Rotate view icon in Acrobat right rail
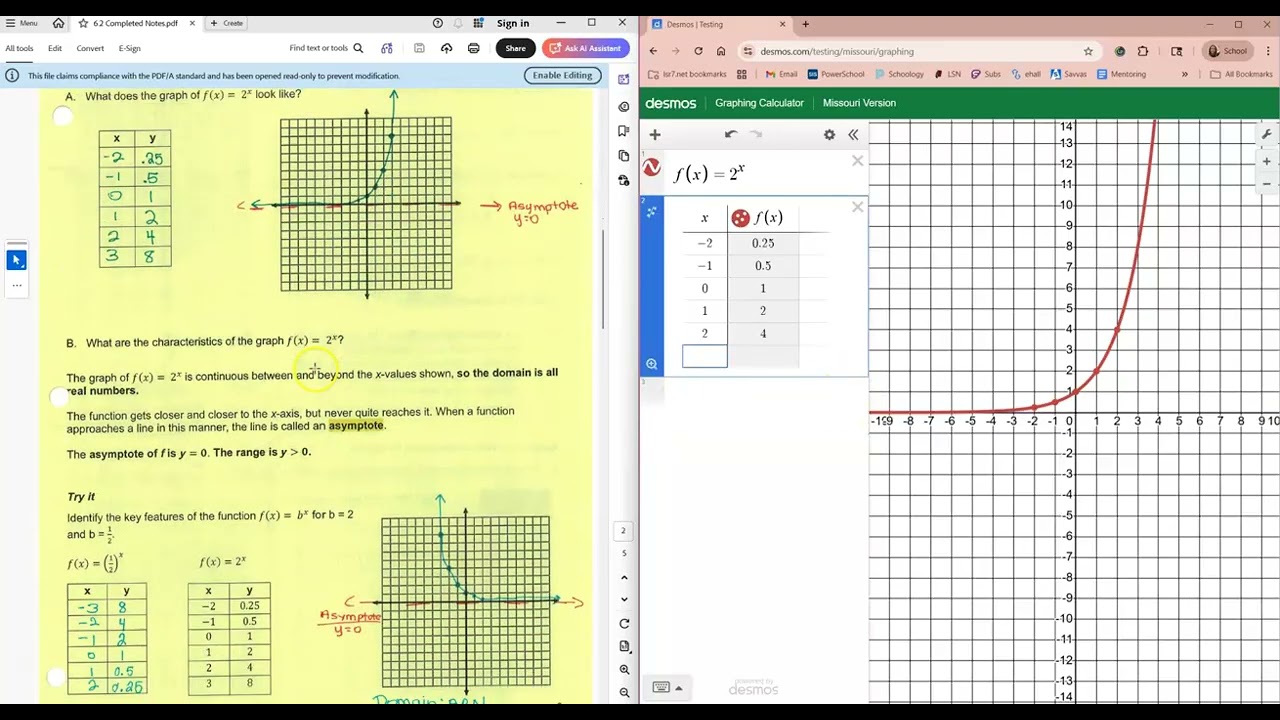Image resolution: width=1280 pixels, height=720 pixels. pyautogui.click(x=624, y=623)
